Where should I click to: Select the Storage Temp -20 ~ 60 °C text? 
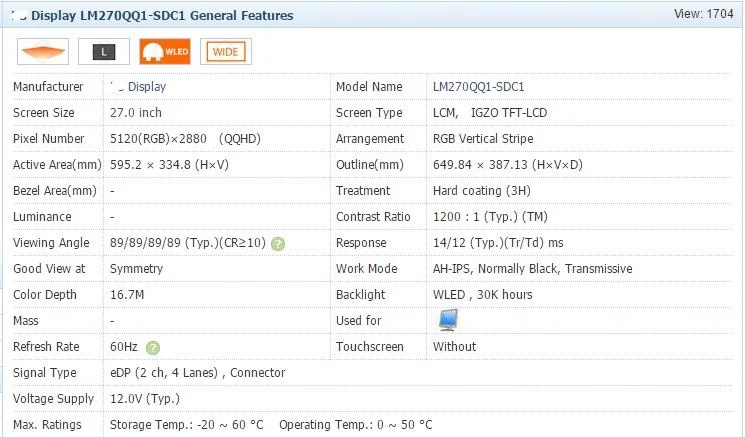tap(187, 425)
